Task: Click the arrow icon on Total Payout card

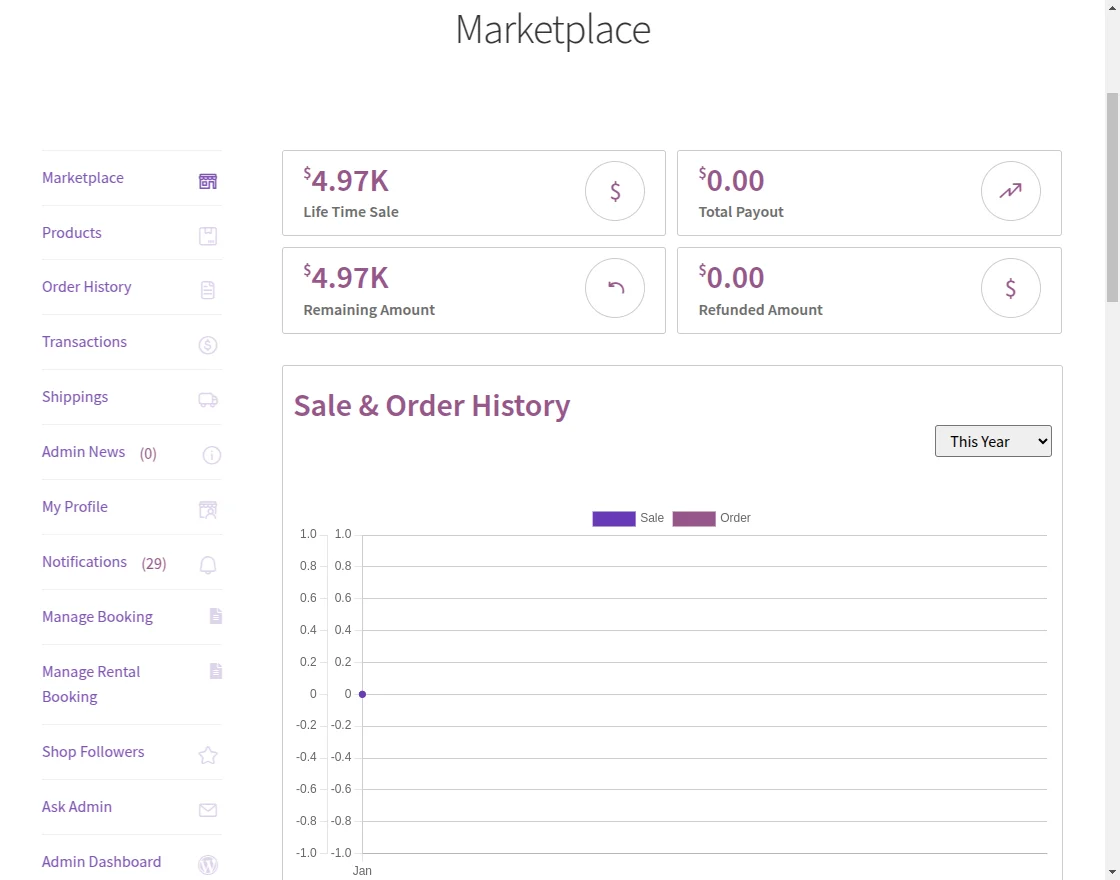Action: (1010, 191)
